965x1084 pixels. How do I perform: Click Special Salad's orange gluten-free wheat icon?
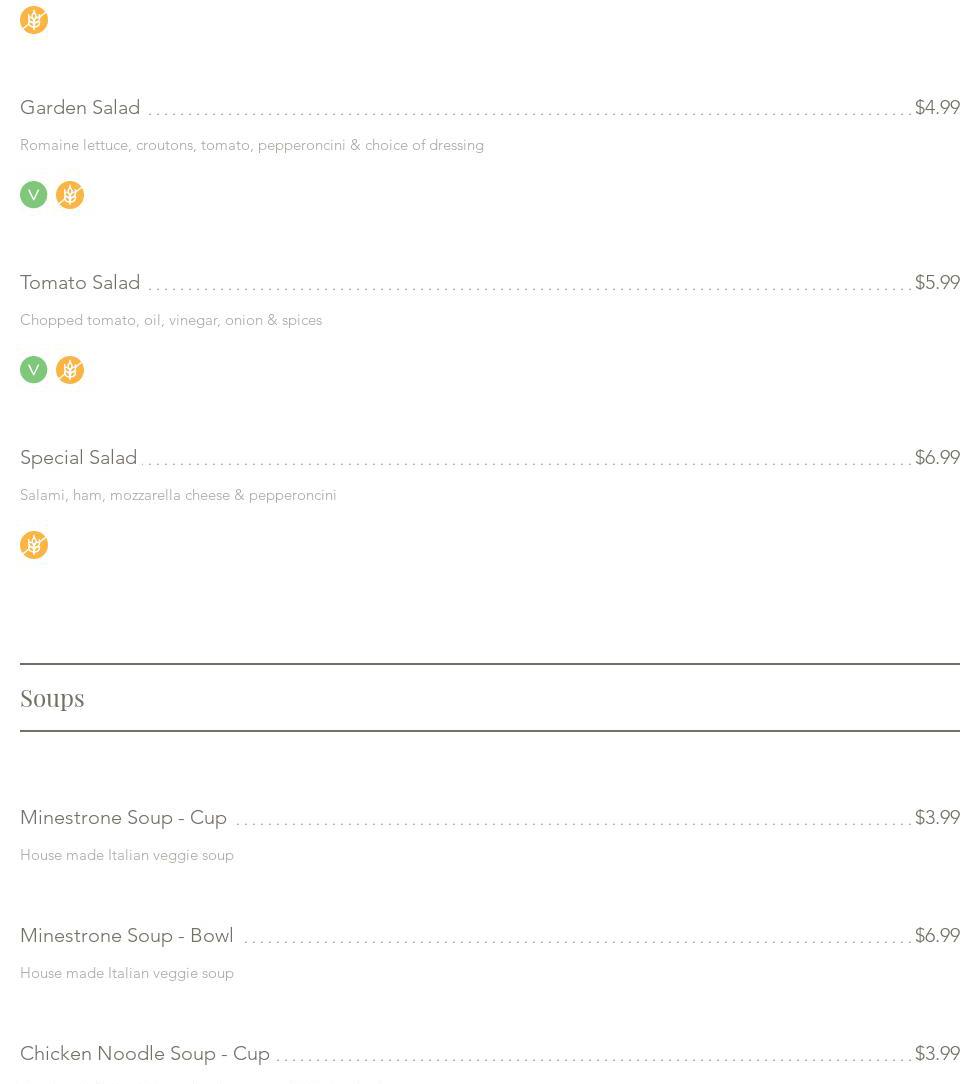[34, 545]
